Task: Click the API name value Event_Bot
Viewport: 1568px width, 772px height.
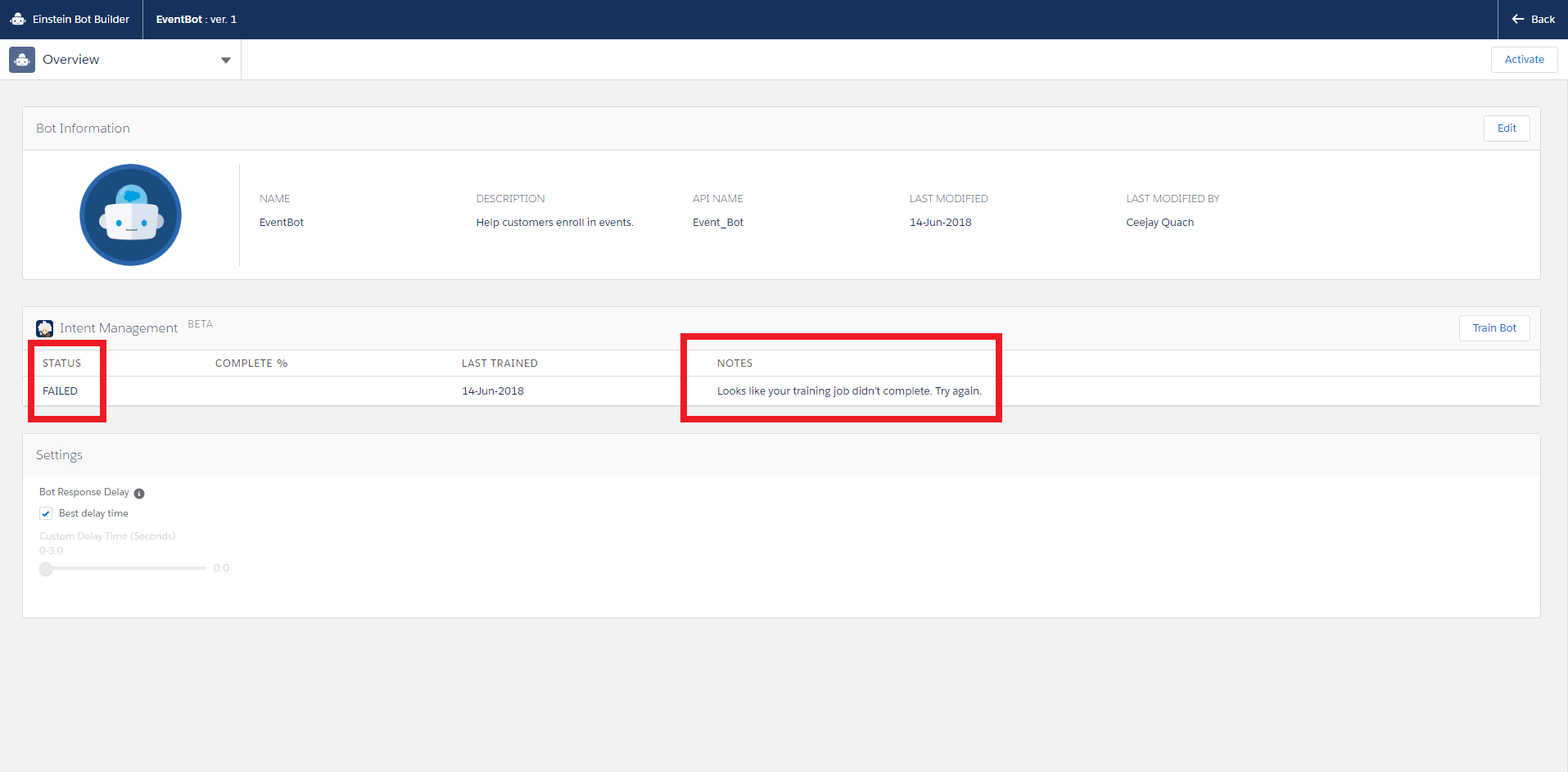Action: pyautogui.click(x=718, y=223)
